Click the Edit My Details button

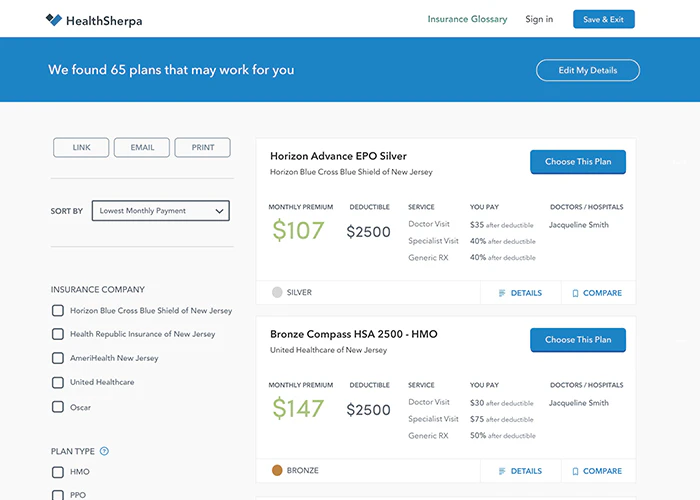(x=587, y=70)
